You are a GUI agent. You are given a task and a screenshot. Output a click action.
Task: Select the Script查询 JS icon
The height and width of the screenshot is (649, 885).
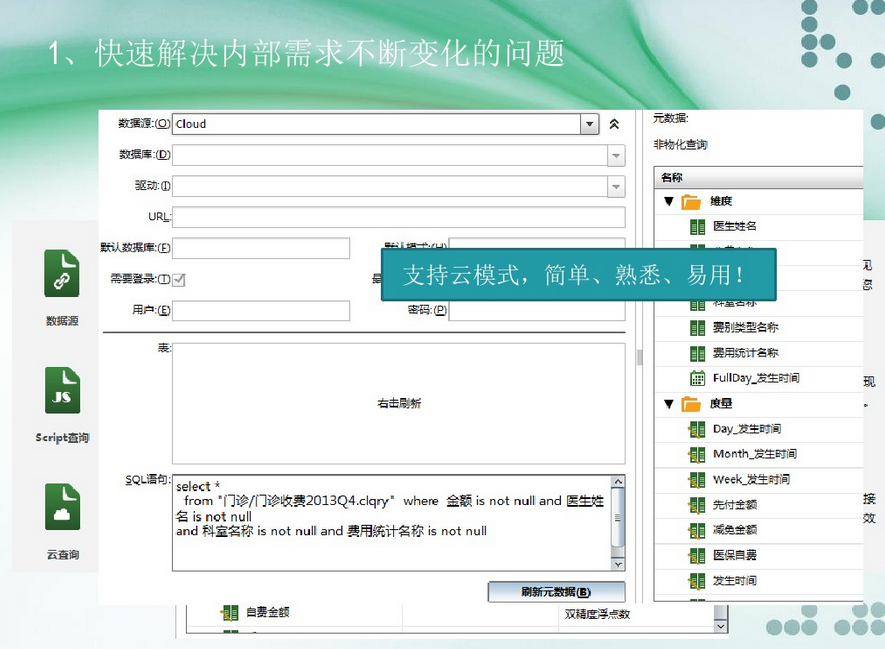click(62, 391)
